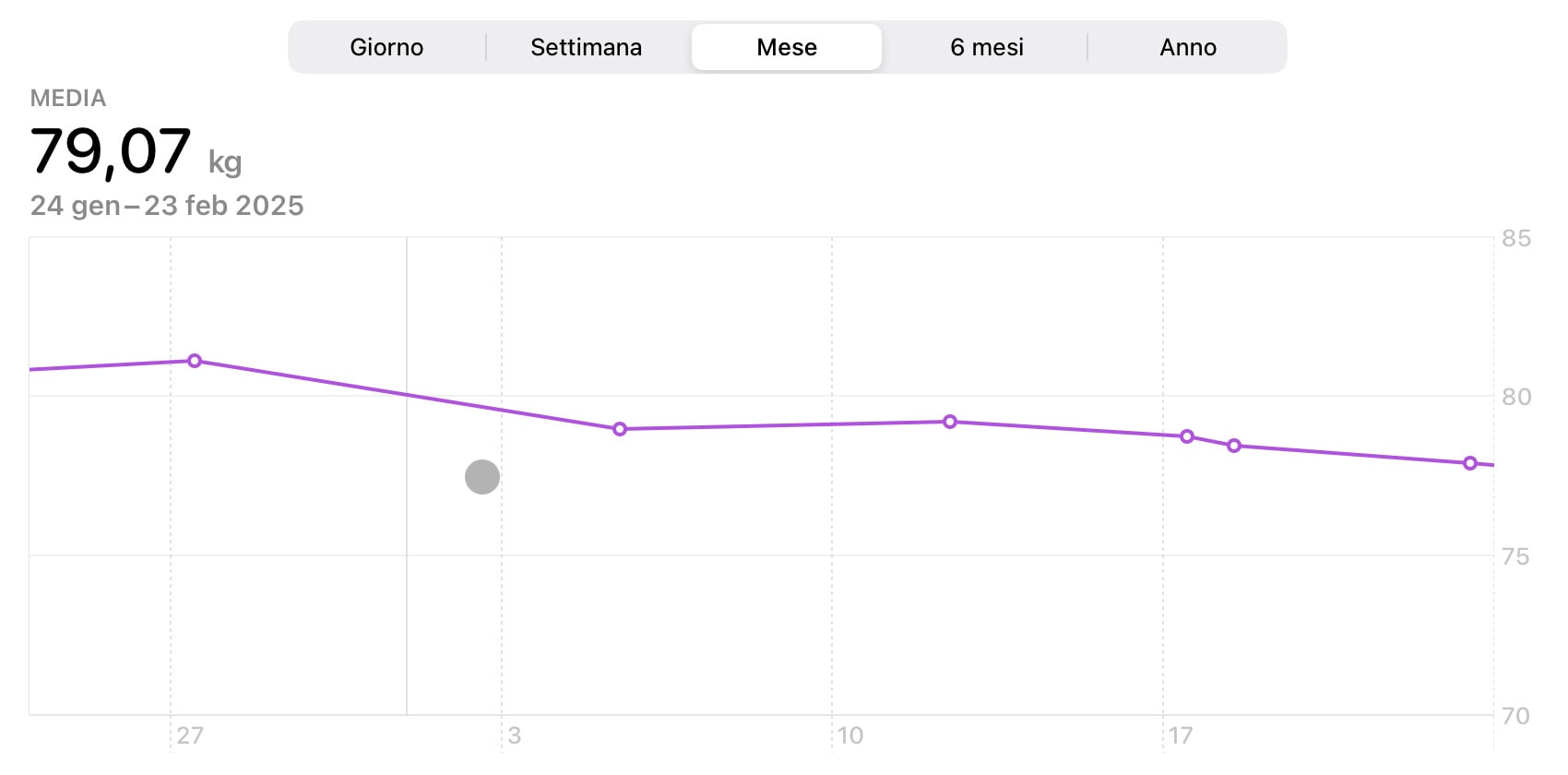Switch to the 6 mesi view
The image size is (1568, 775).
click(987, 47)
